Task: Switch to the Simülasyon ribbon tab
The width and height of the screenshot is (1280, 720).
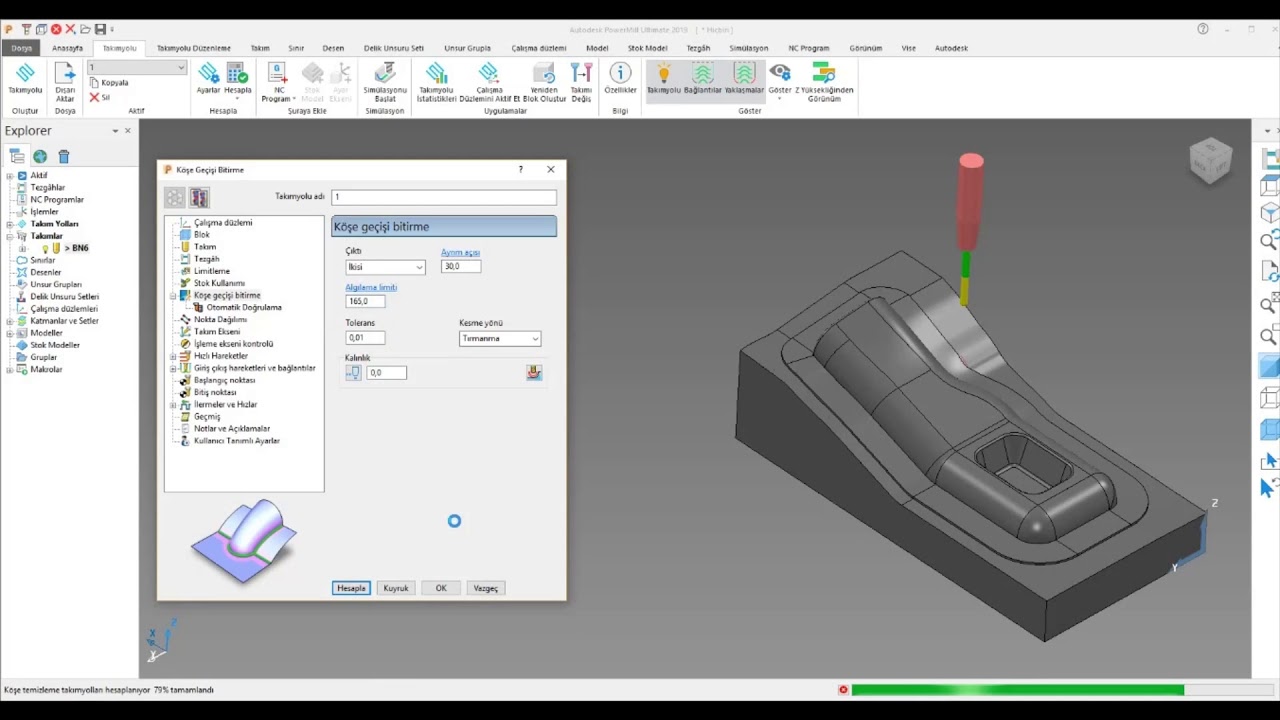Action: [x=749, y=48]
